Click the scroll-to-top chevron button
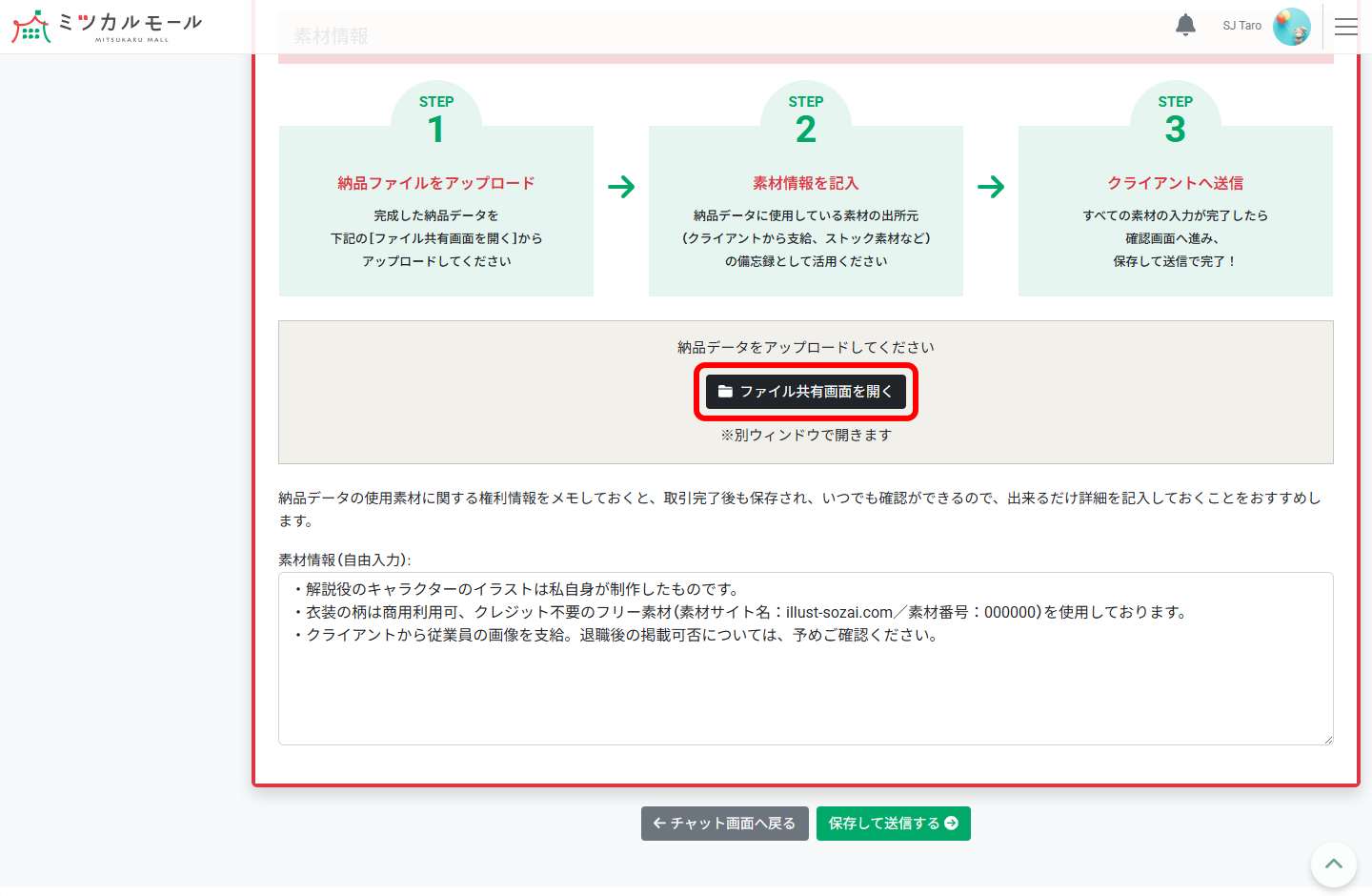 click(1333, 864)
